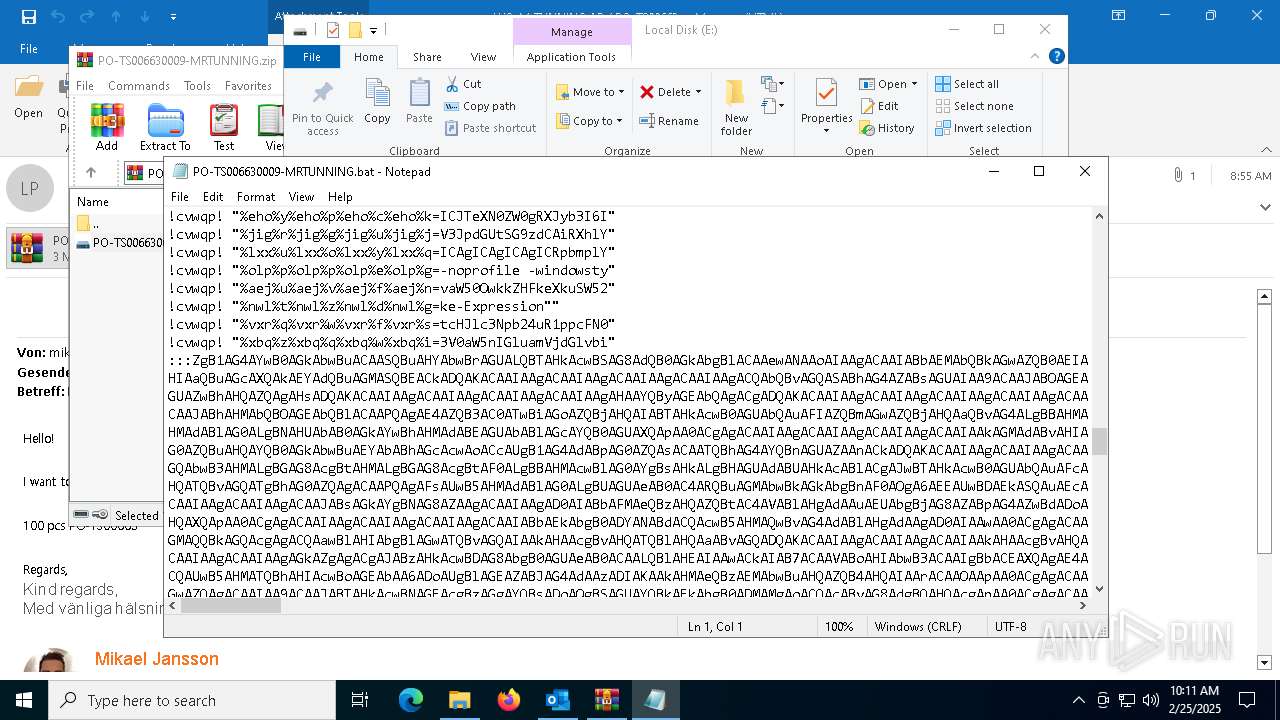The height and width of the screenshot is (720, 1280).
Task: Click Copy path in Explorer ribbon
Action: point(480,106)
